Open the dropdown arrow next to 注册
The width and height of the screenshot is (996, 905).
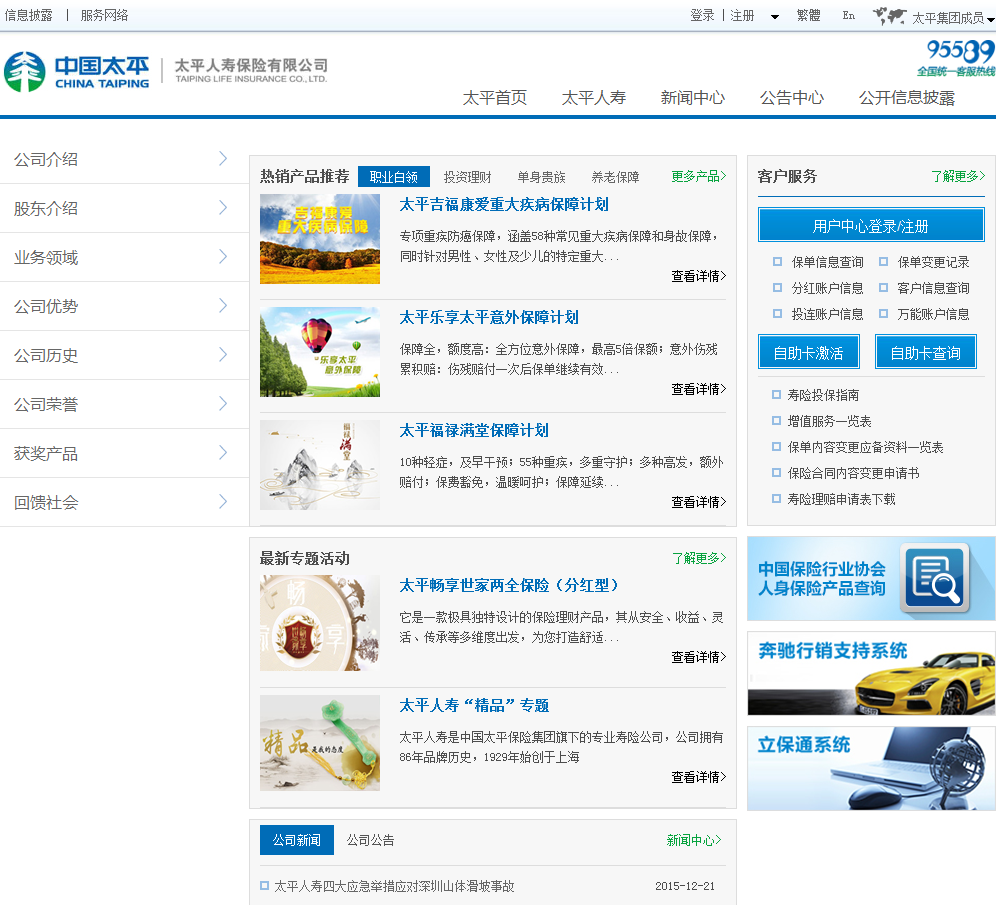pyautogui.click(x=774, y=17)
